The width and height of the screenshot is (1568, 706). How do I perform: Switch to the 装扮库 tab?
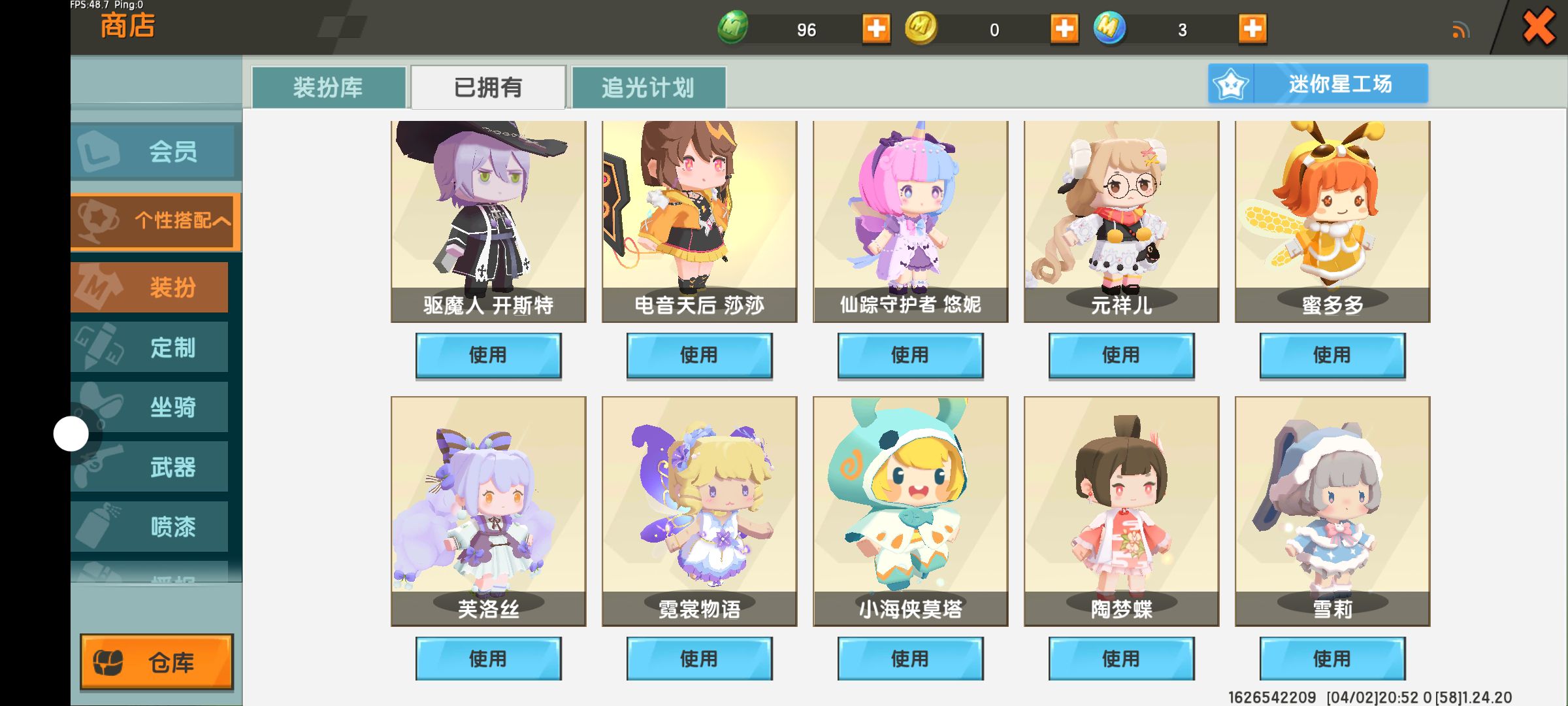point(328,87)
